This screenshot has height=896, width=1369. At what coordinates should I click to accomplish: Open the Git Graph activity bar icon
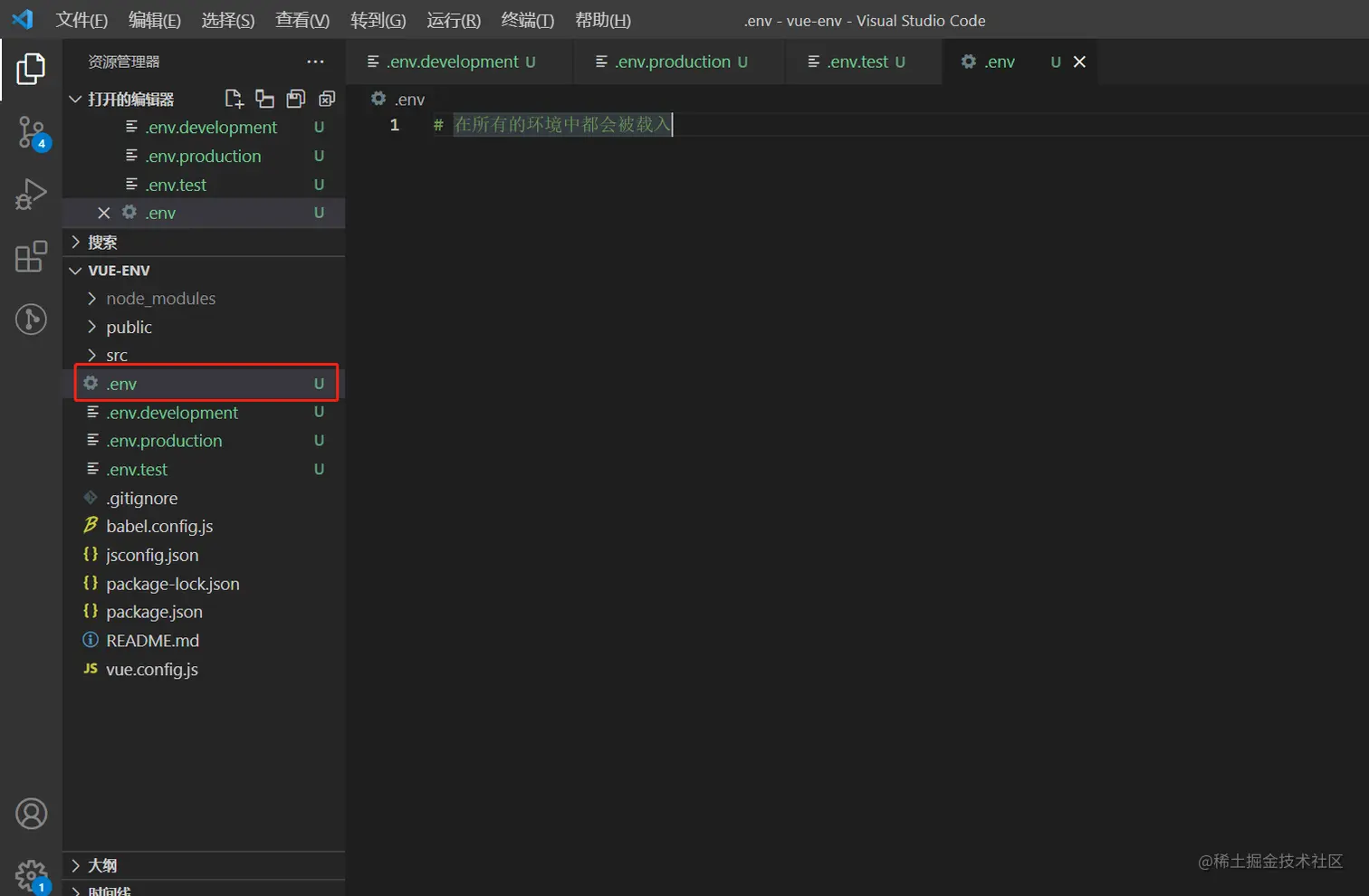[31, 319]
